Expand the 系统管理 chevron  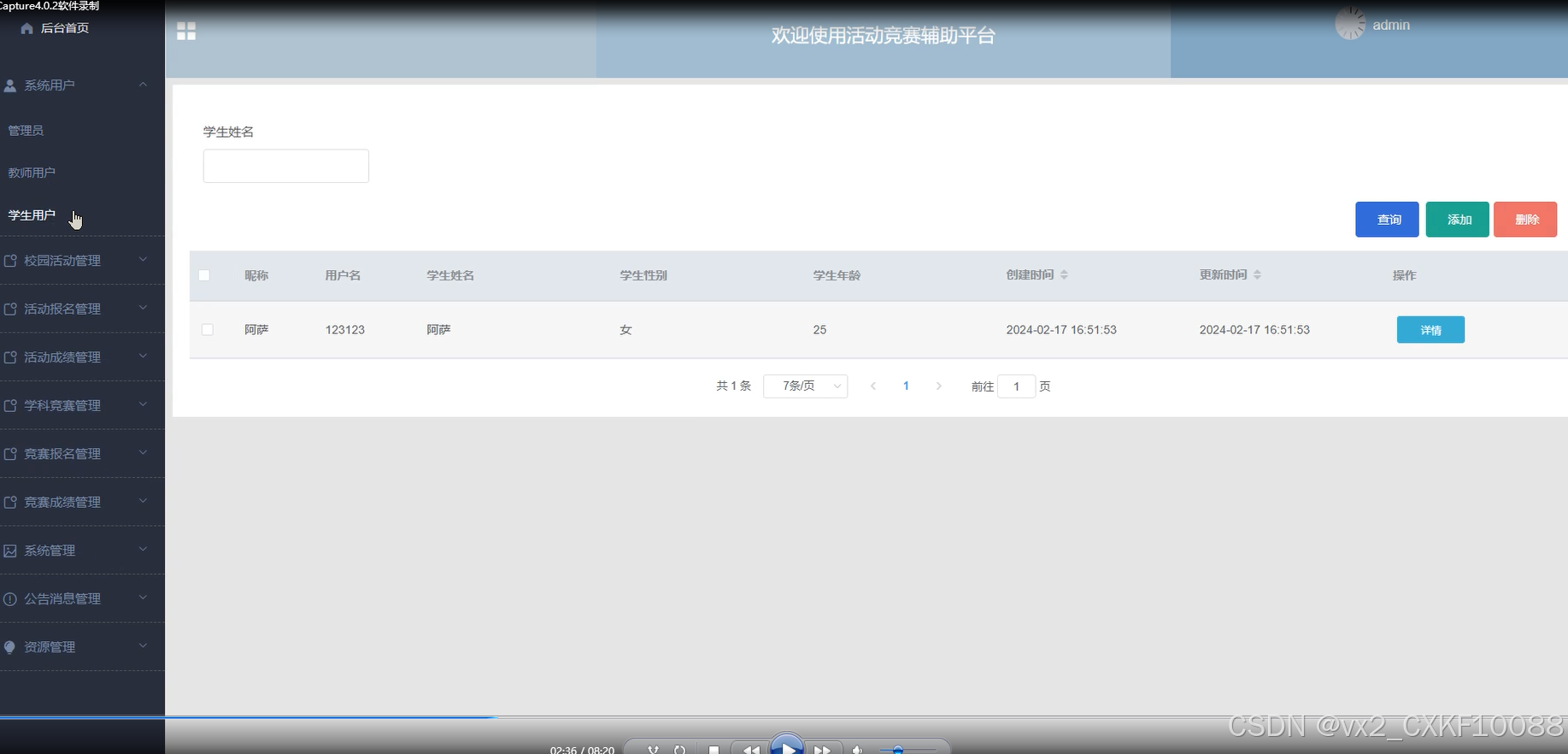click(143, 550)
